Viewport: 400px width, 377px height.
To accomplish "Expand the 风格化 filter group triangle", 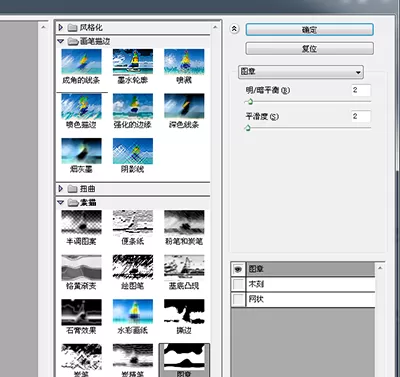I will coord(61,27).
